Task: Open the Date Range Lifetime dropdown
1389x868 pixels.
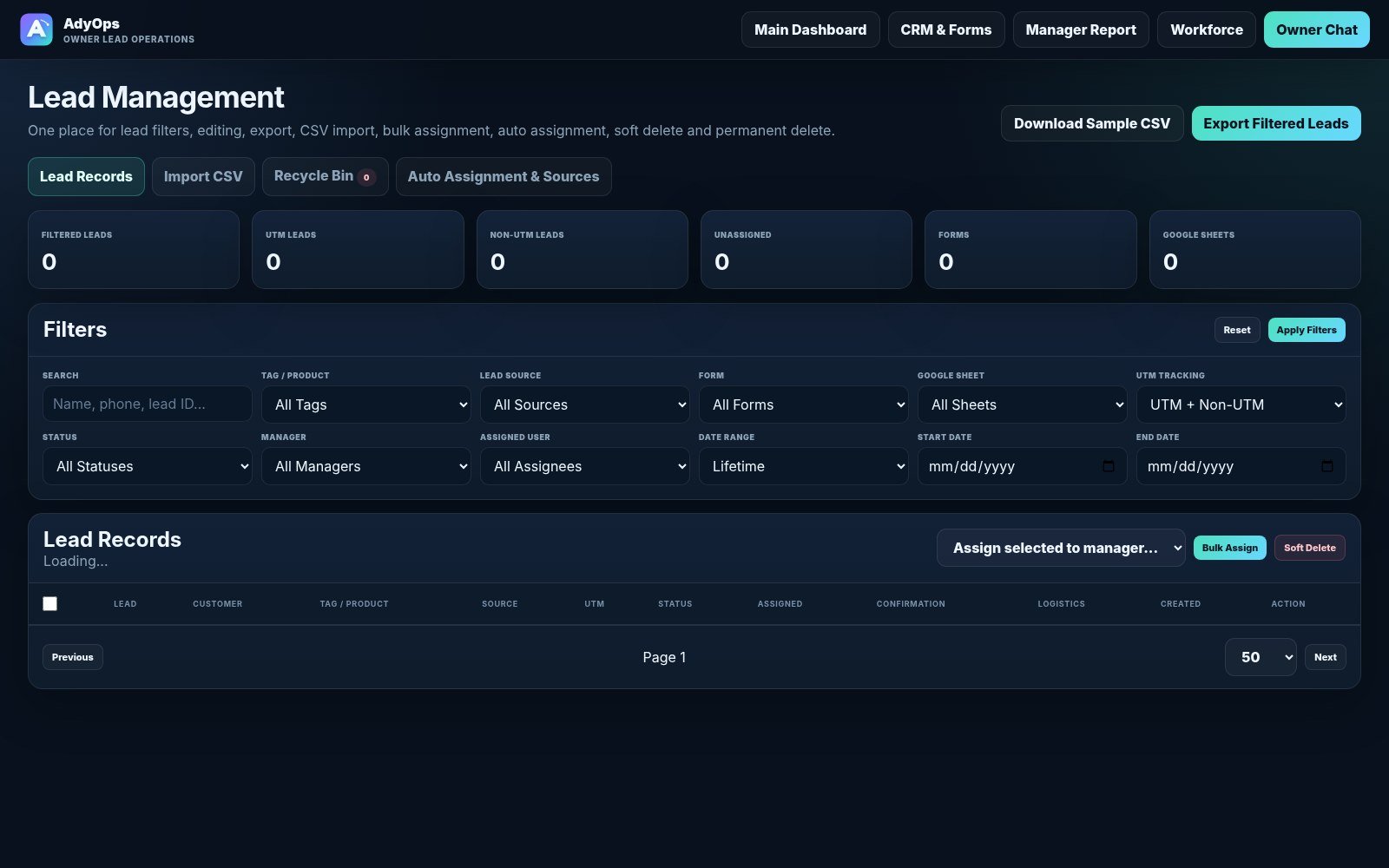Action: [804, 466]
